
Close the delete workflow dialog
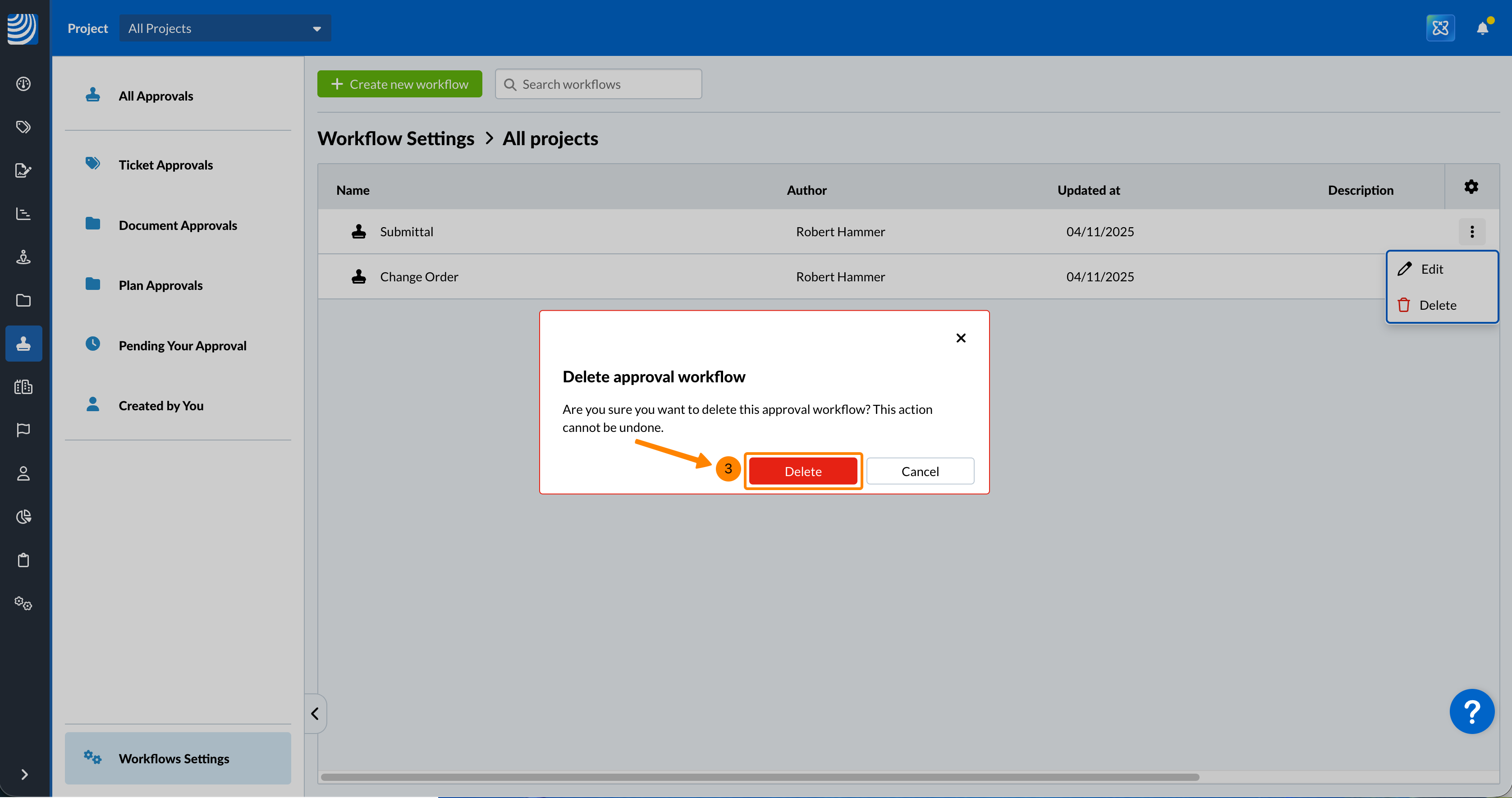(x=960, y=338)
